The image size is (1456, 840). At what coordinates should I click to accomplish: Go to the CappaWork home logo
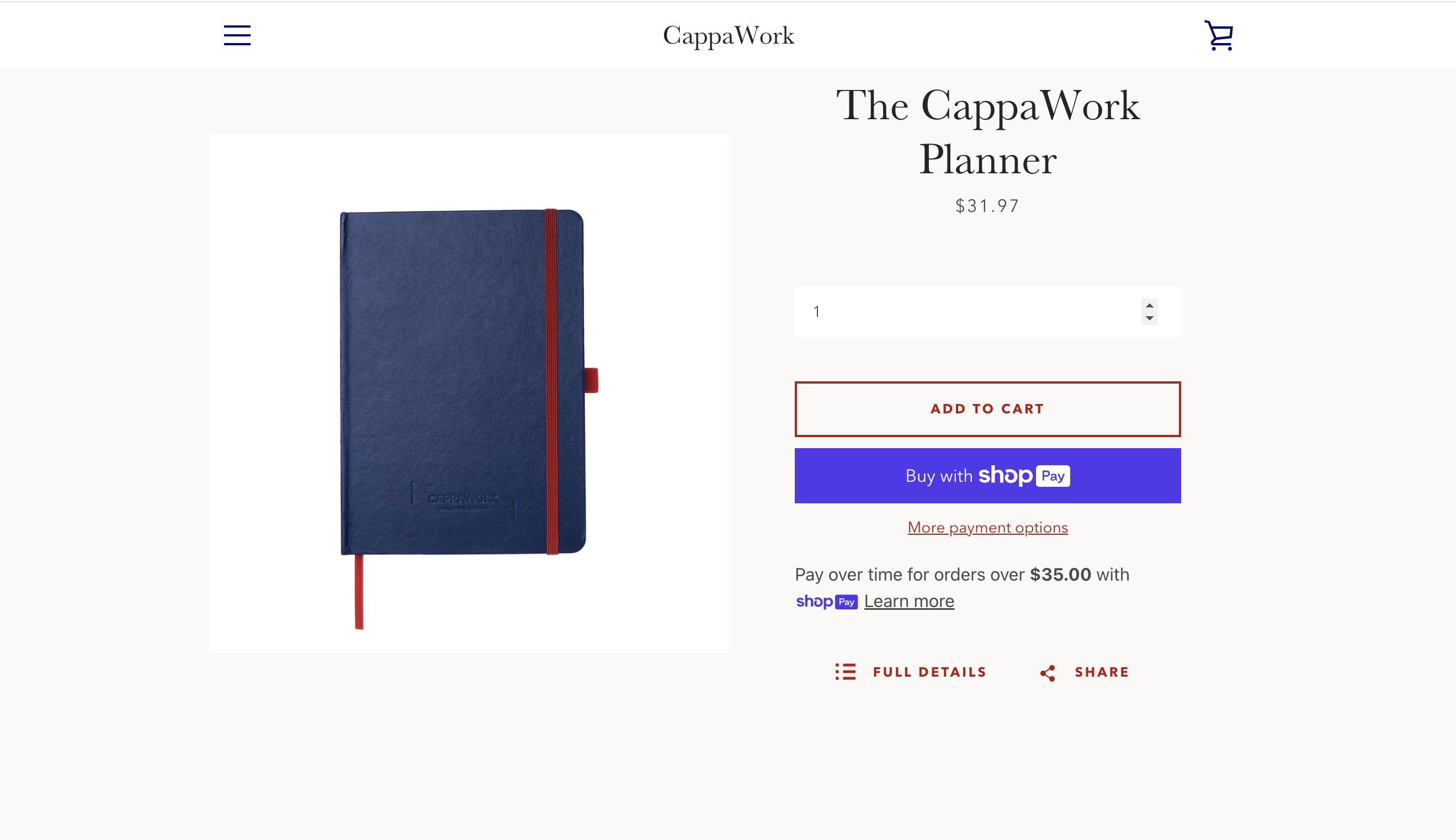(x=728, y=36)
